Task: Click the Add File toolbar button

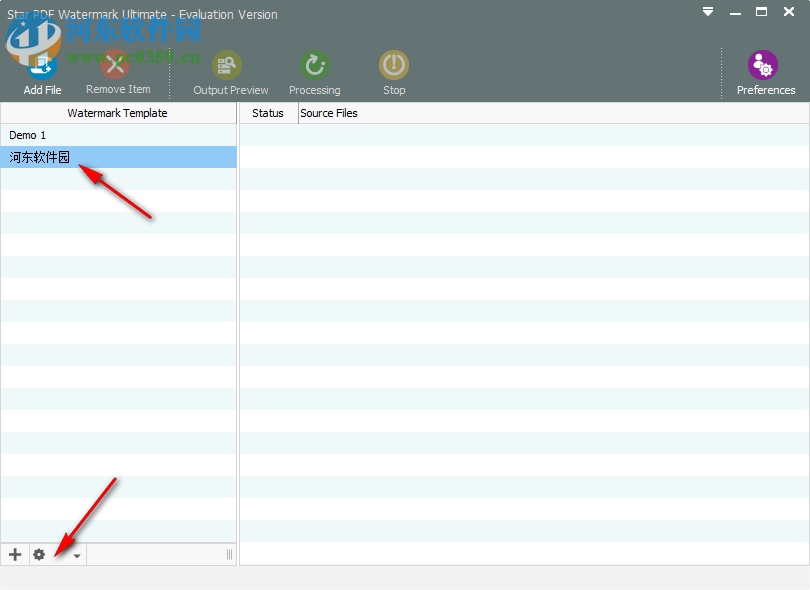Action: click(x=42, y=73)
